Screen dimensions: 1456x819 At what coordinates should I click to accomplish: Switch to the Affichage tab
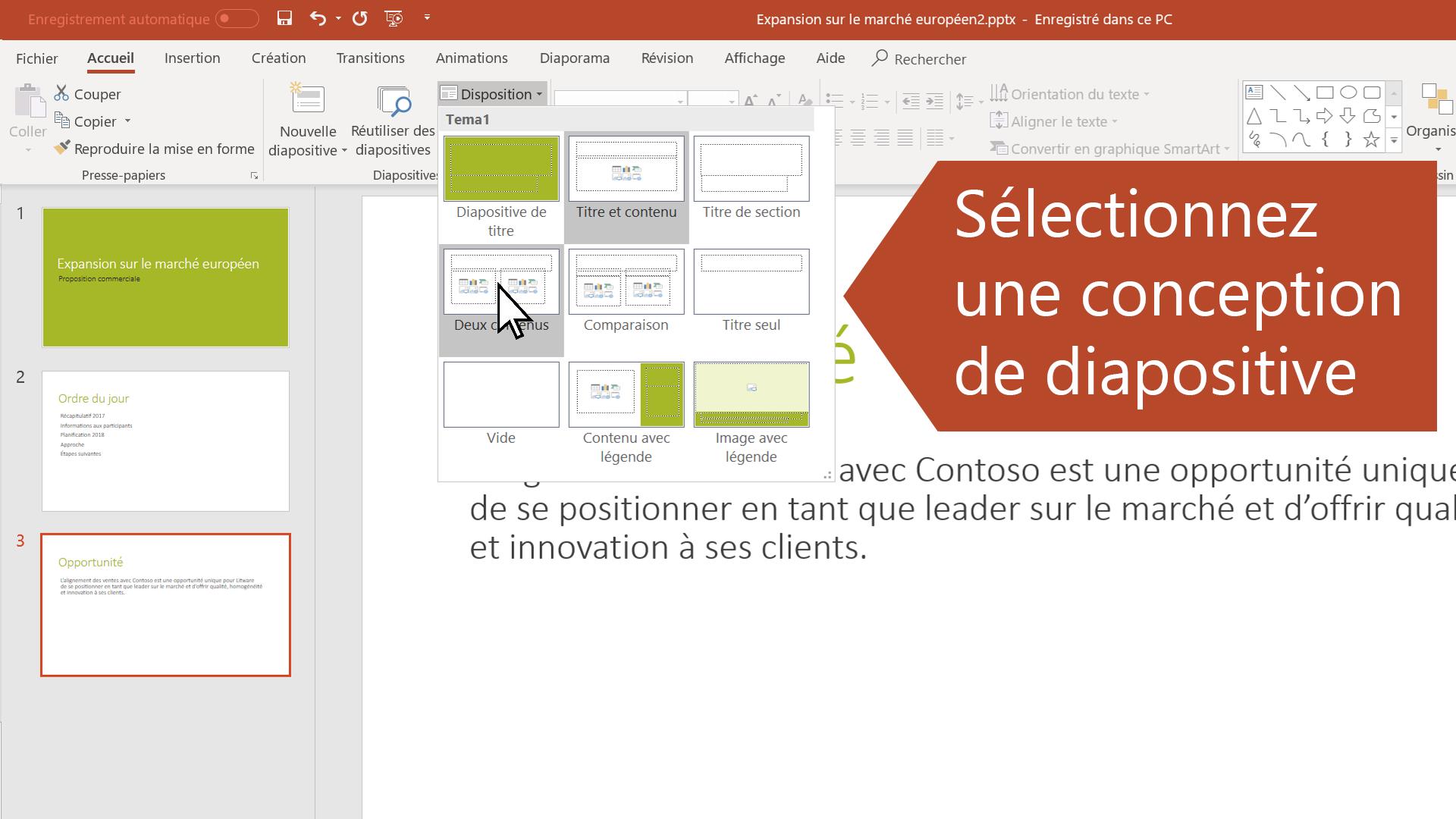tap(755, 58)
